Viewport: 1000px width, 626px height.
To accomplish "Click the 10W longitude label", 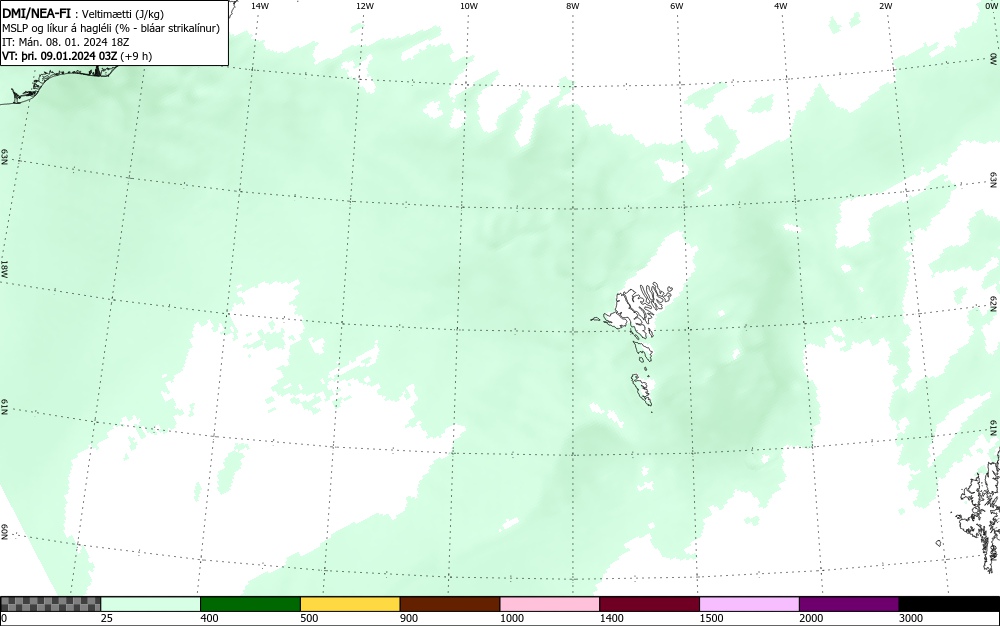I will point(469,6).
